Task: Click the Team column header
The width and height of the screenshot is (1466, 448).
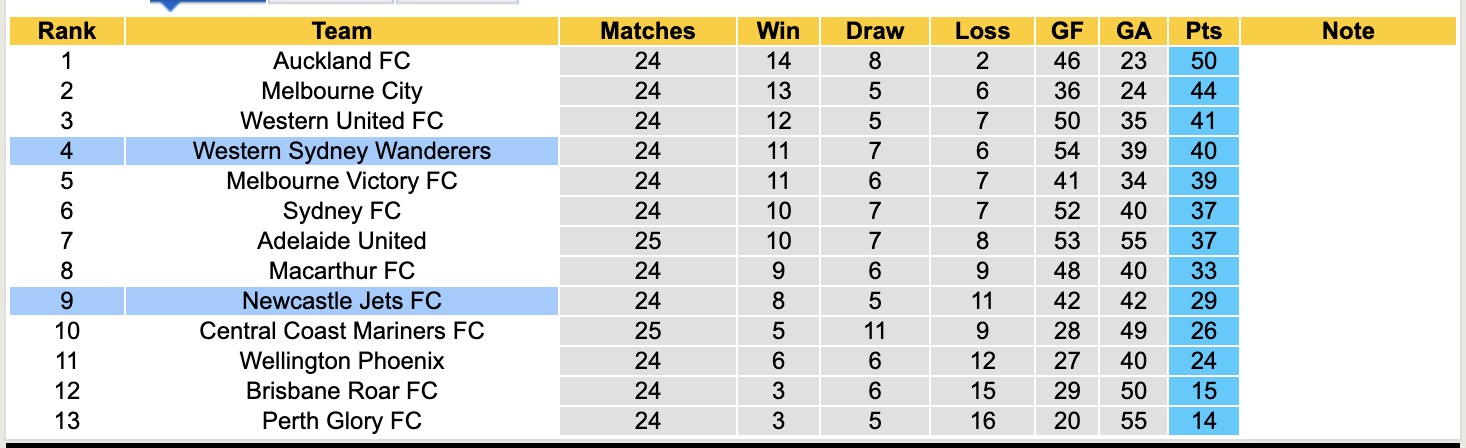Action: coord(341,31)
